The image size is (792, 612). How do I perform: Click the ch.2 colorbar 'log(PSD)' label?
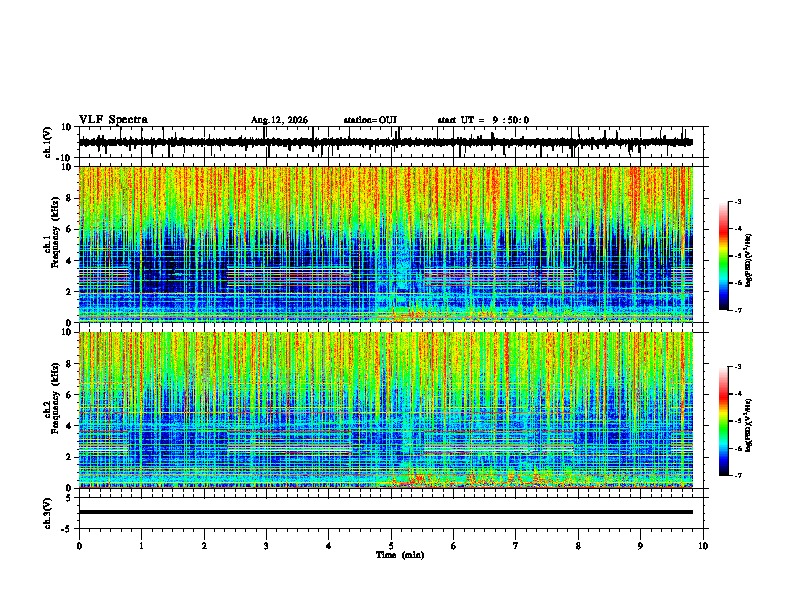749,425
